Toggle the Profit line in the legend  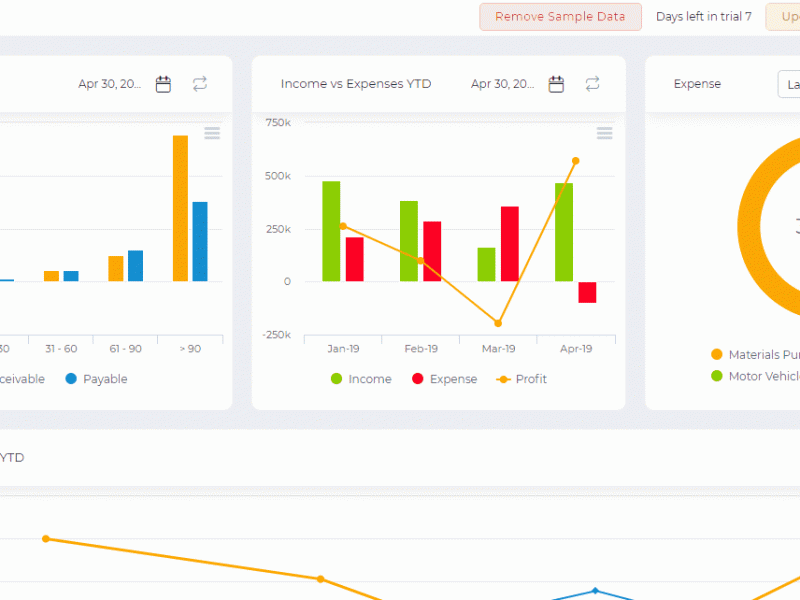click(x=521, y=379)
